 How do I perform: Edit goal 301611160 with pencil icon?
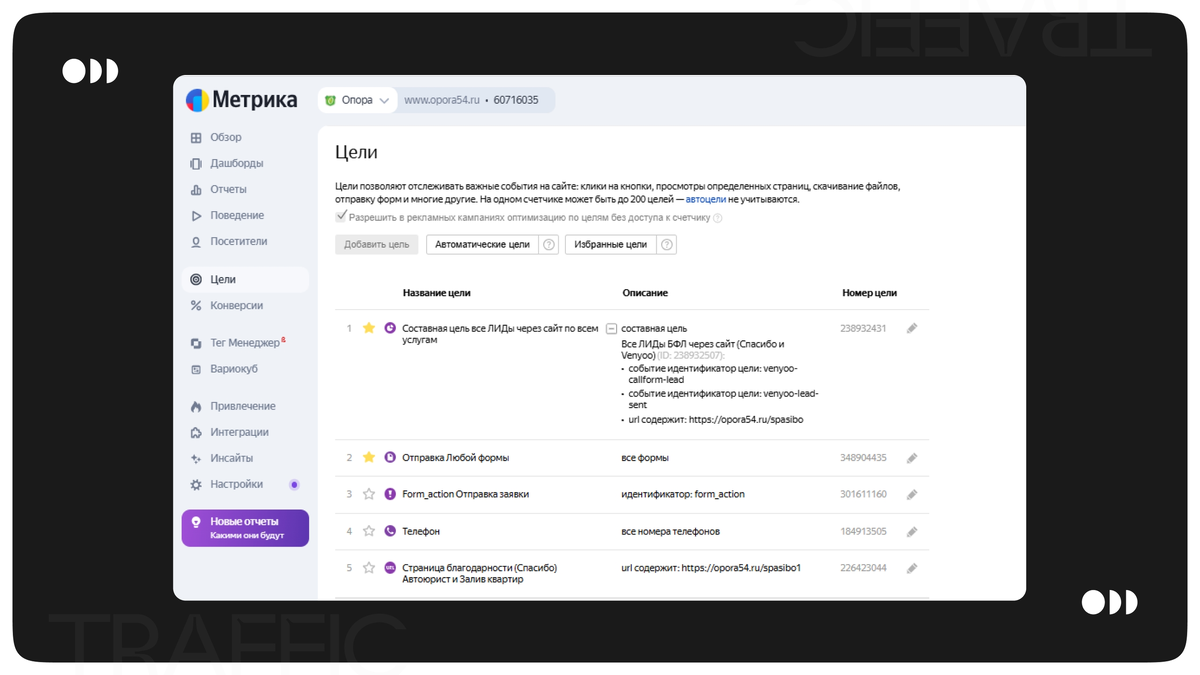[x=912, y=494]
